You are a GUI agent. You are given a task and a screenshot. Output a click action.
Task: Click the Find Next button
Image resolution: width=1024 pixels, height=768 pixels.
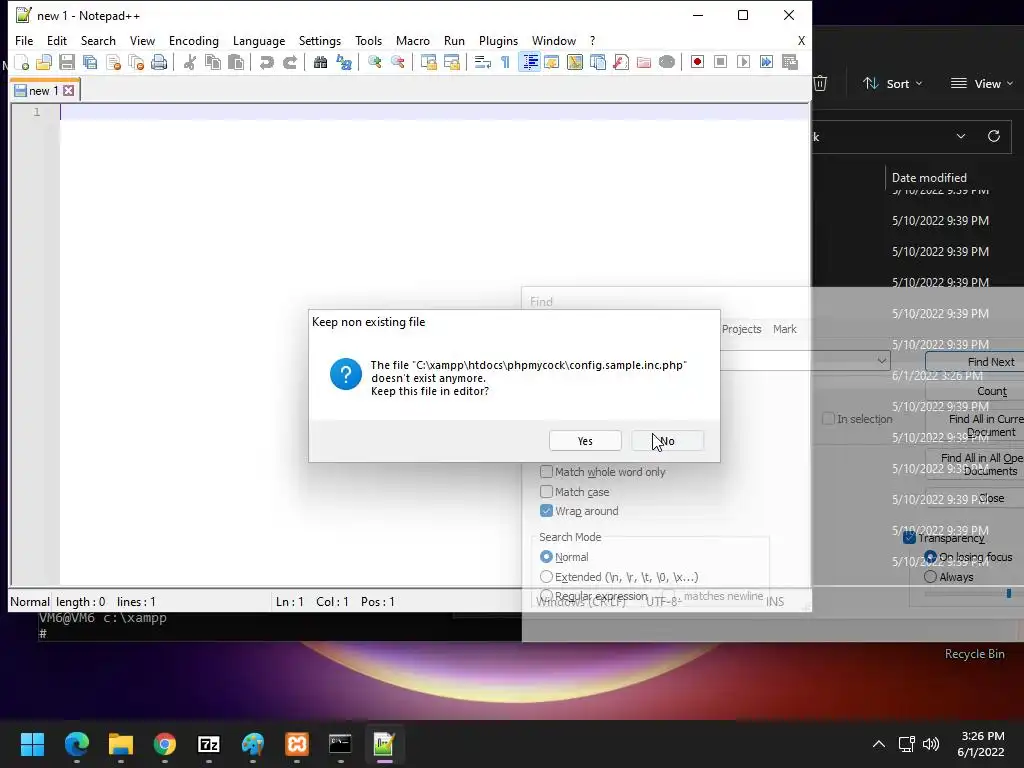point(974,362)
